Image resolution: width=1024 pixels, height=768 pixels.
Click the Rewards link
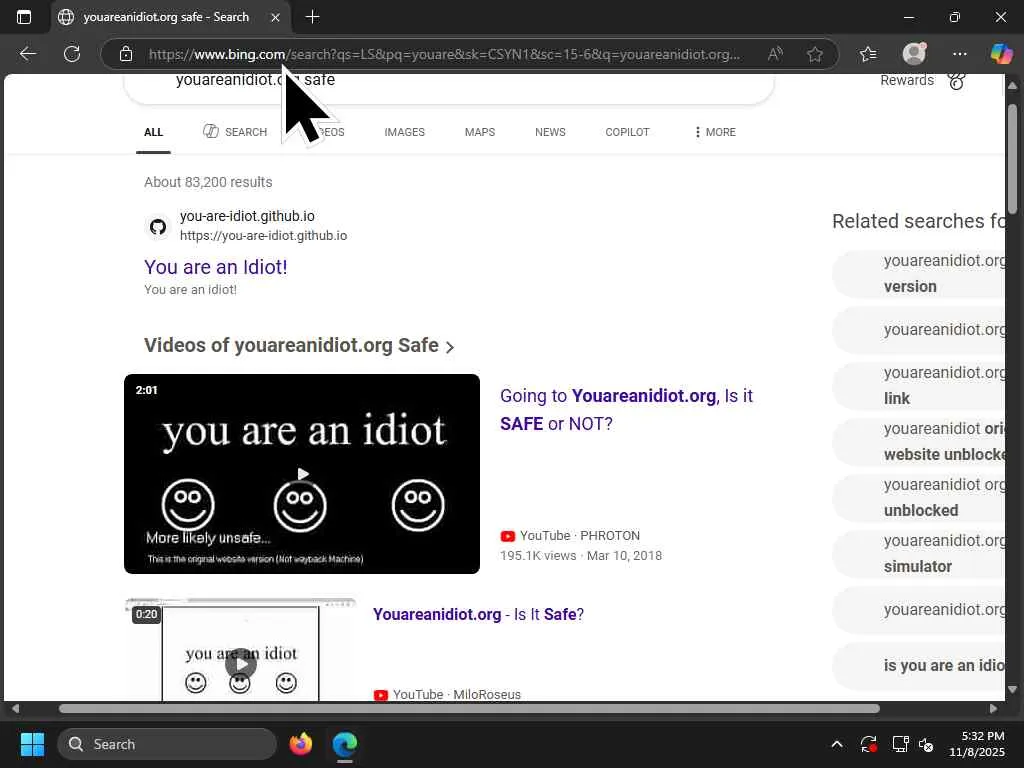point(906,80)
